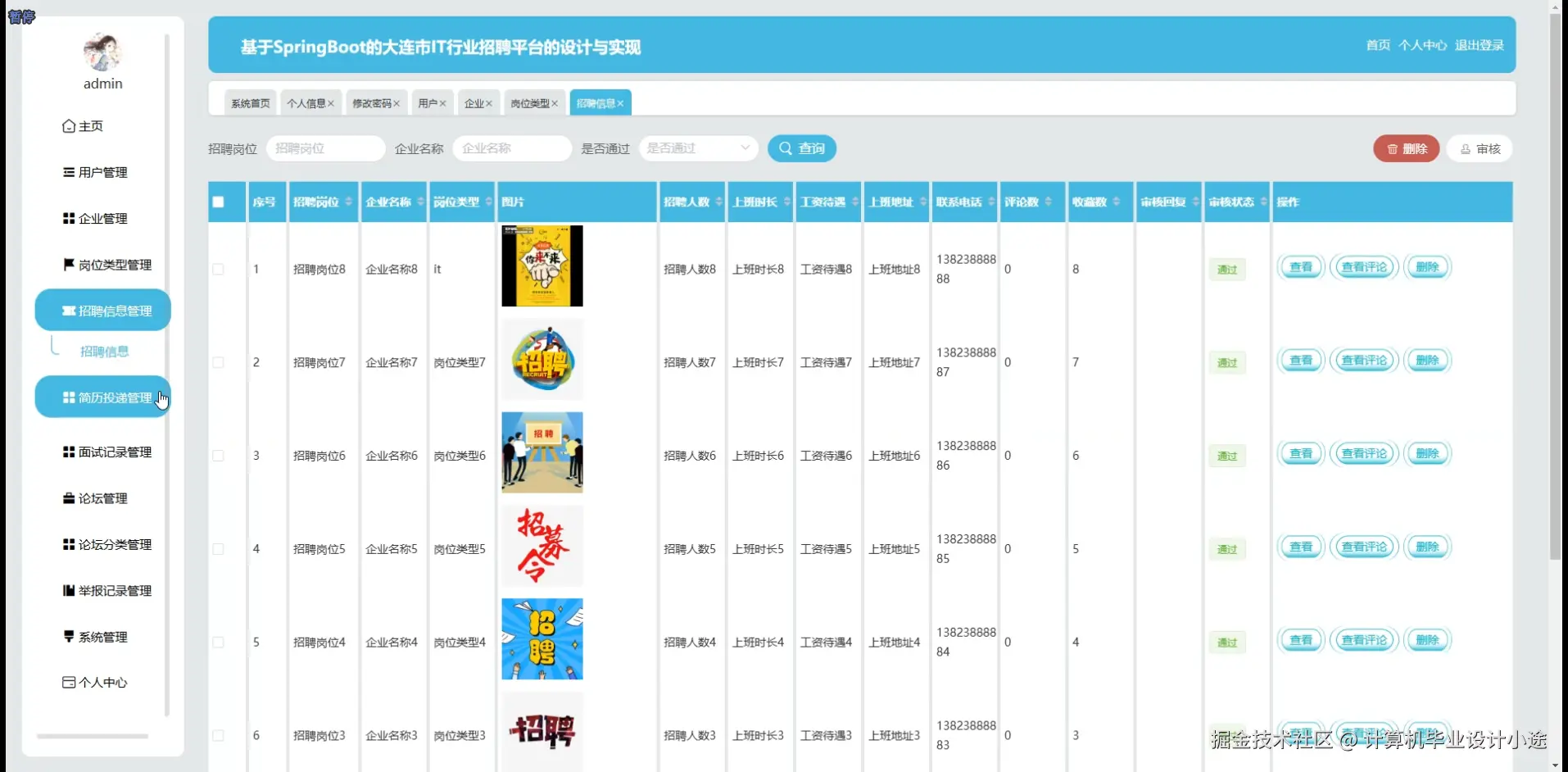
Task: Click 查看评论 for 招聘岗位7
Action: tap(1364, 361)
